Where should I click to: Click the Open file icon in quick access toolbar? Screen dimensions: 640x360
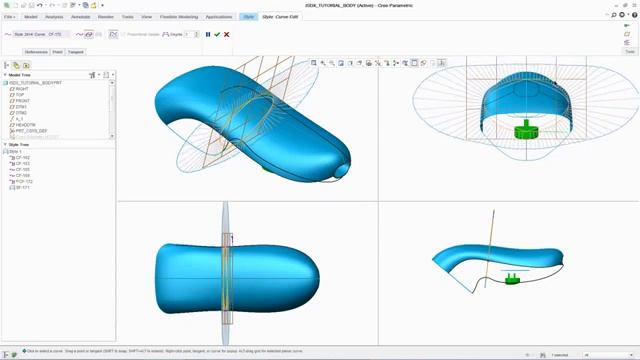tap(23, 5)
